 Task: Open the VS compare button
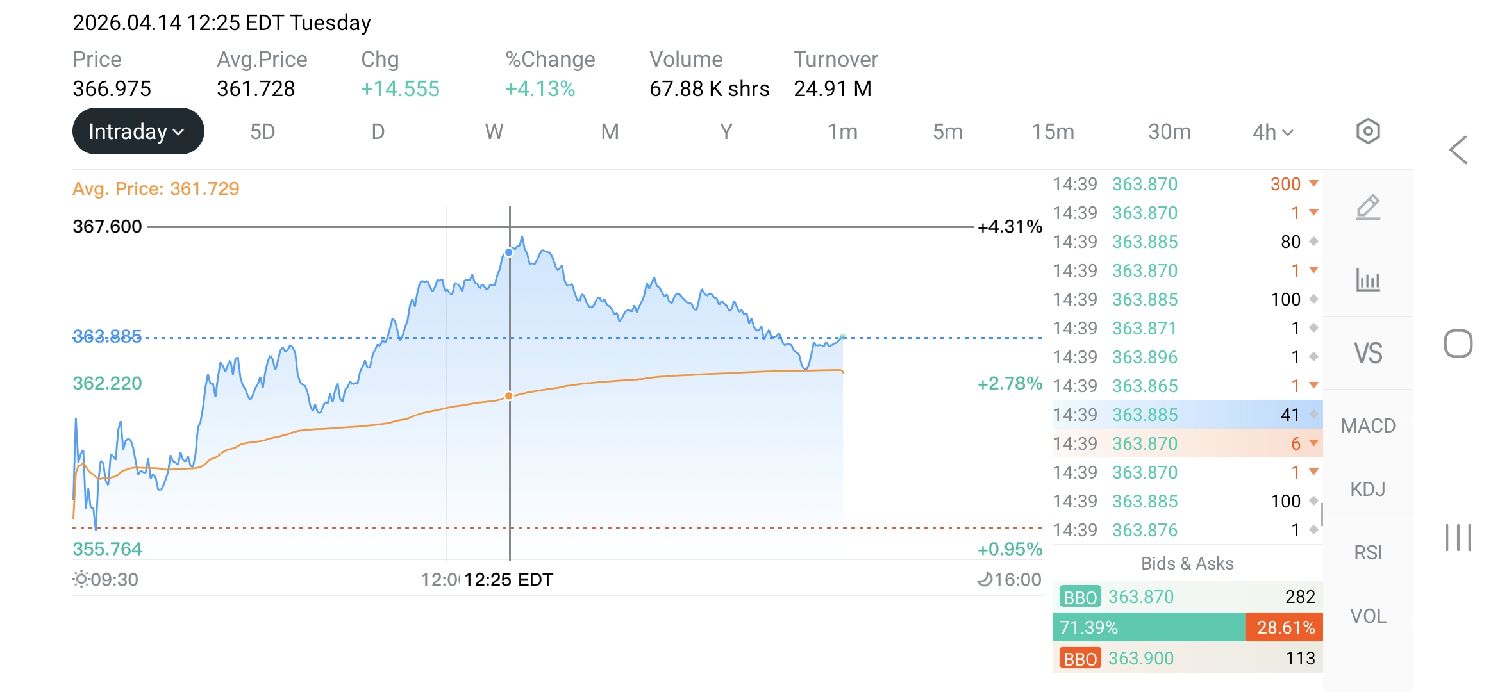coord(1367,353)
